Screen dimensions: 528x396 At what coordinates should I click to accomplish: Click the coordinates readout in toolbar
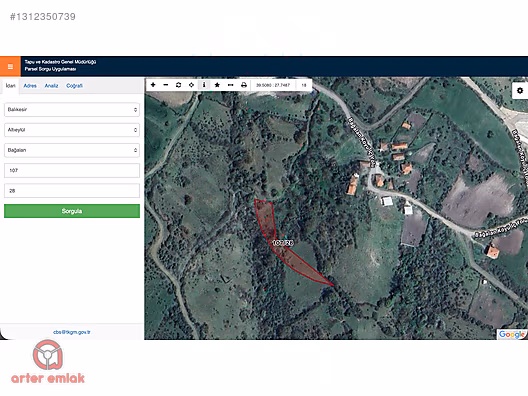click(273, 85)
